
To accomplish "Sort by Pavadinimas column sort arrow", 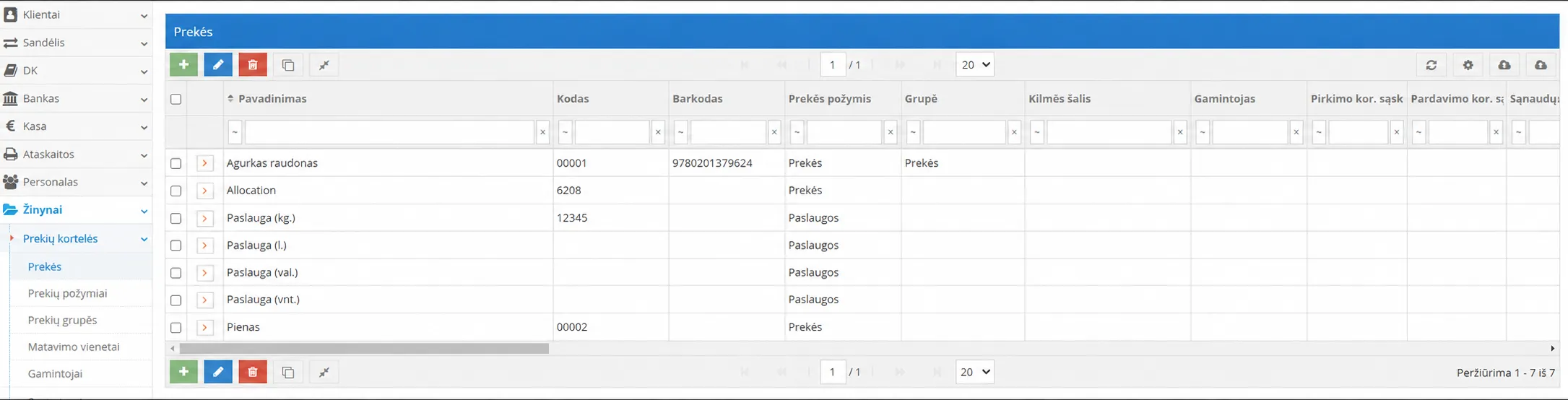I will [x=231, y=99].
